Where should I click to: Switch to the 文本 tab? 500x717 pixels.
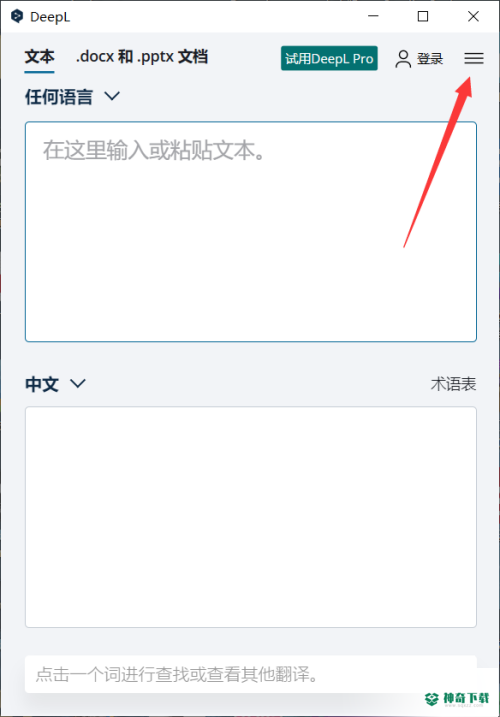point(39,57)
